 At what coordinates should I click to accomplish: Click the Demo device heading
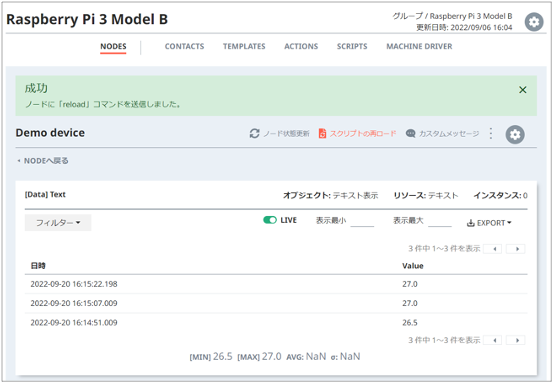pyautogui.click(x=50, y=133)
